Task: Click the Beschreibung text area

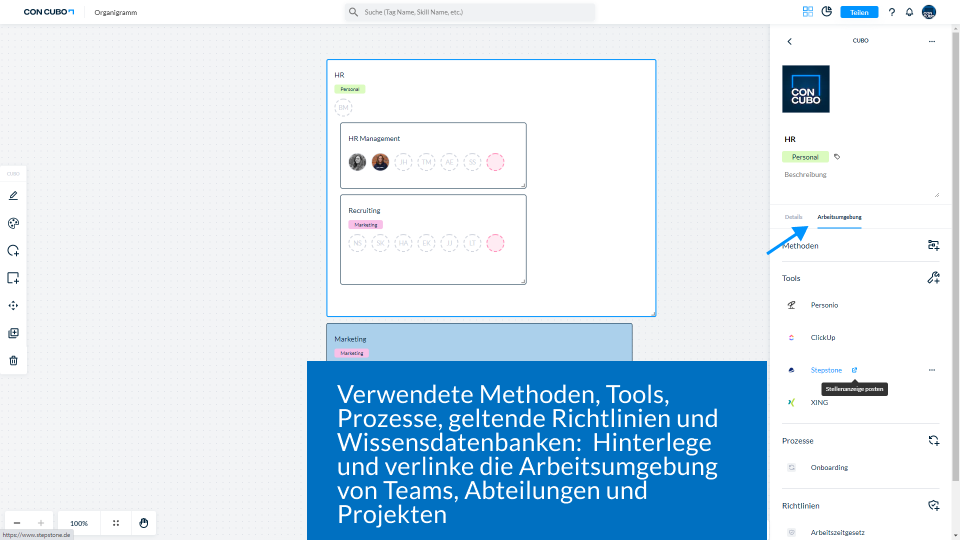Action: (860, 184)
